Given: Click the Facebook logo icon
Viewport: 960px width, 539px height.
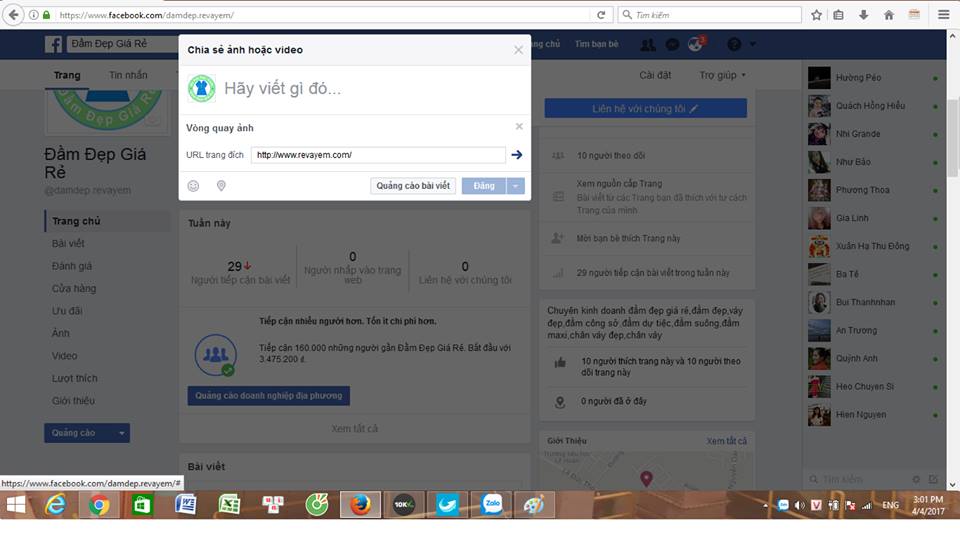Looking at the screenshot, I should click(53, 44).
